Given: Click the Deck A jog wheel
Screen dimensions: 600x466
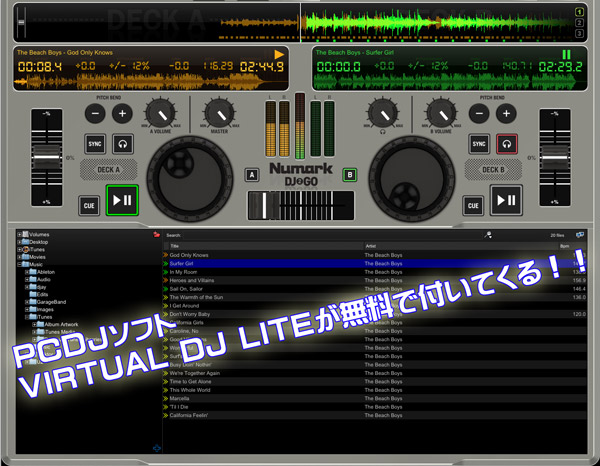Looking at the screenshot, I should pos(190,179).
